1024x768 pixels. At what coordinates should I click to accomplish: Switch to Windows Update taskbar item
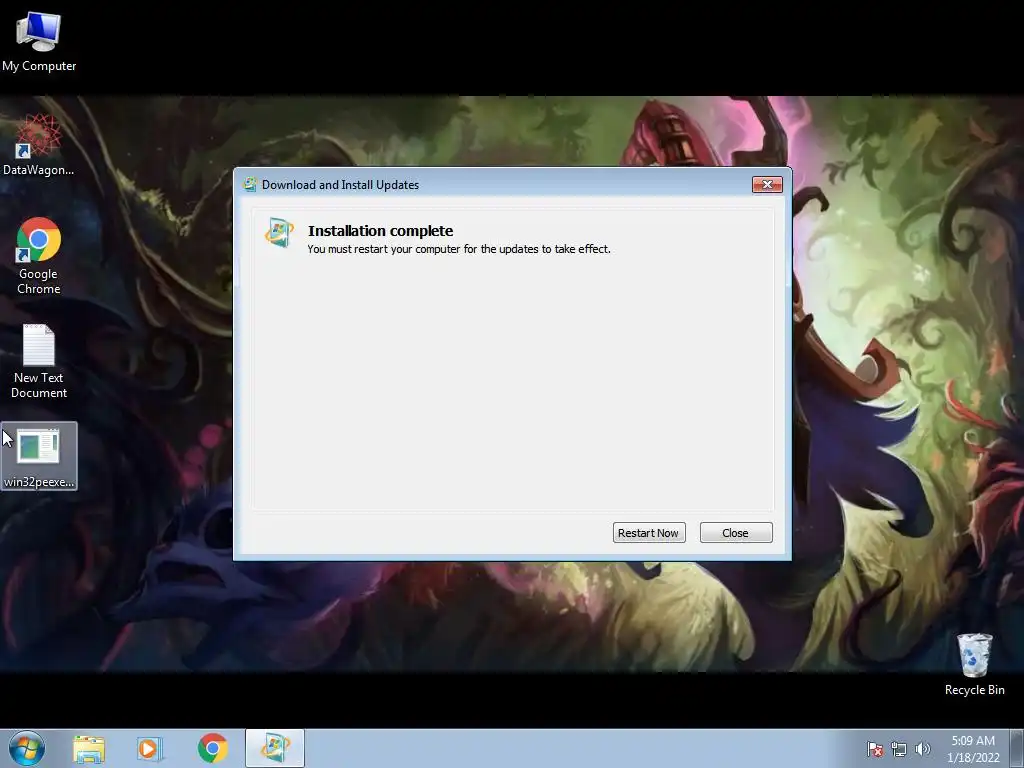tap(275, 748)
